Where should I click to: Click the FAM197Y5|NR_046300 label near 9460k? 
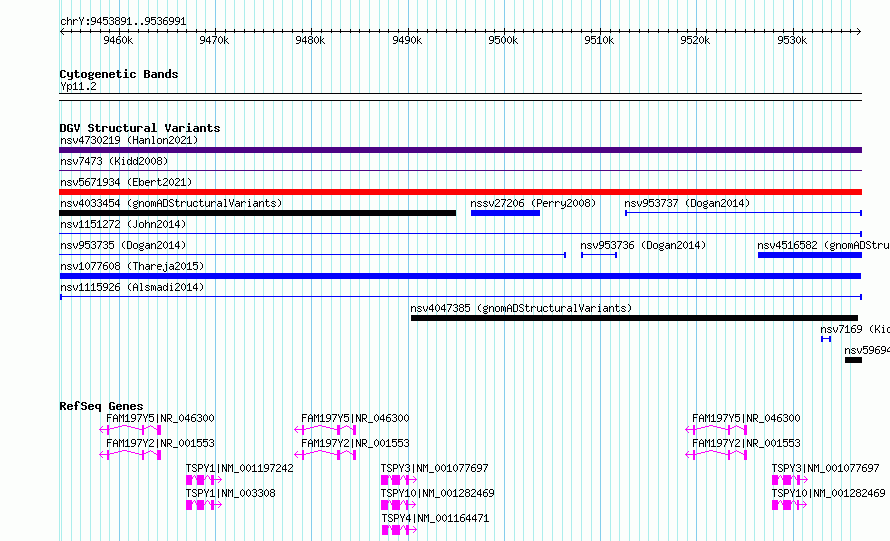pos(160,418)
